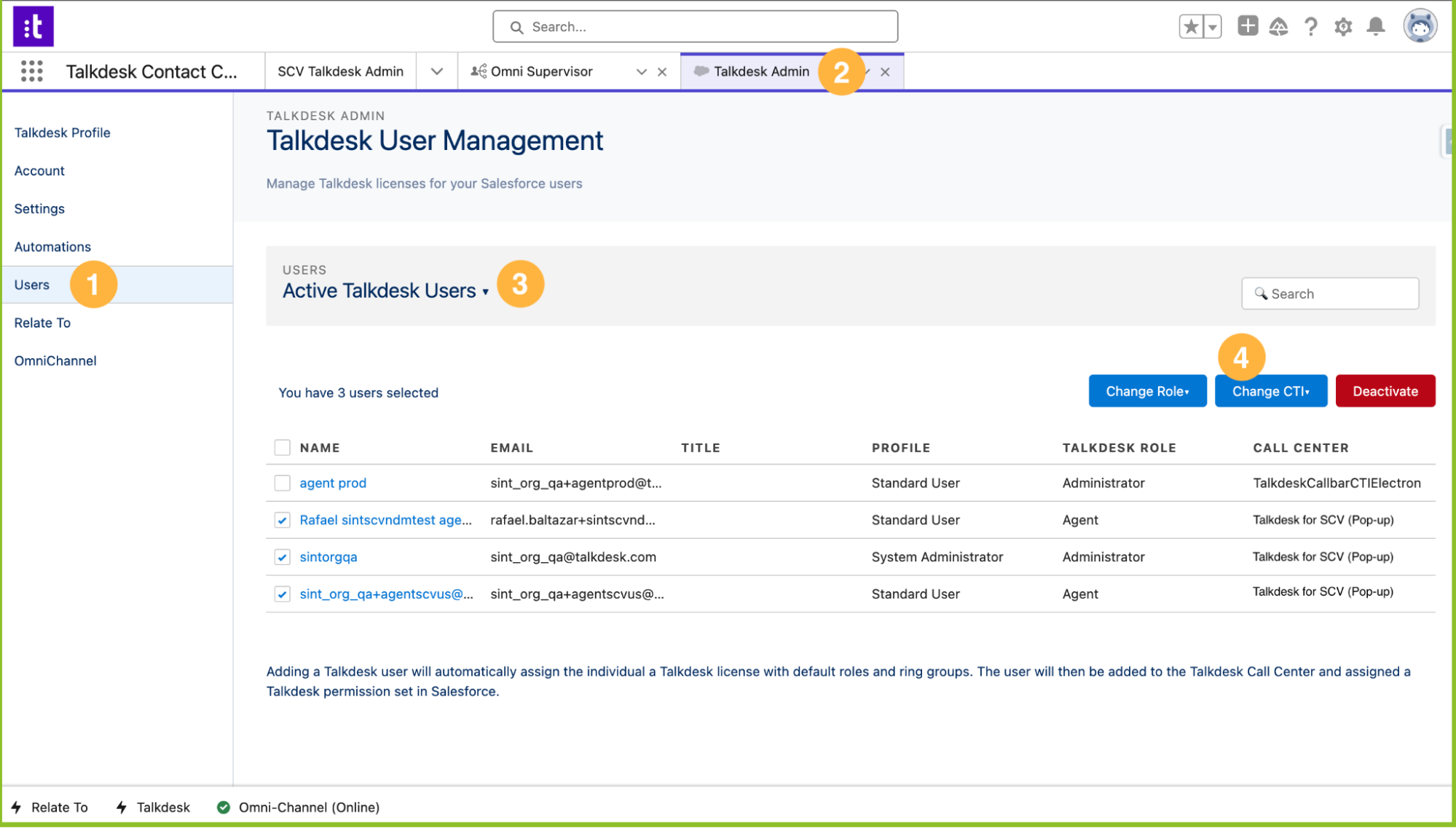The image size is (1456, 828).
Task: Click the sint_org_qa@talkdesk.com email cell
Action: click(x=573, y=557)
